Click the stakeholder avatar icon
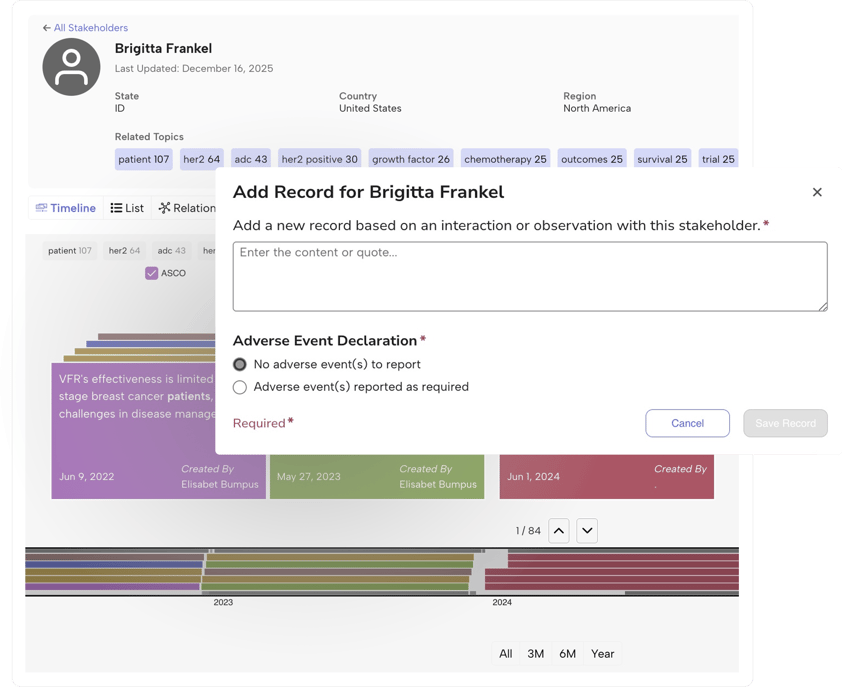Viewport: 842px width, 687px height. coord(71,67)
